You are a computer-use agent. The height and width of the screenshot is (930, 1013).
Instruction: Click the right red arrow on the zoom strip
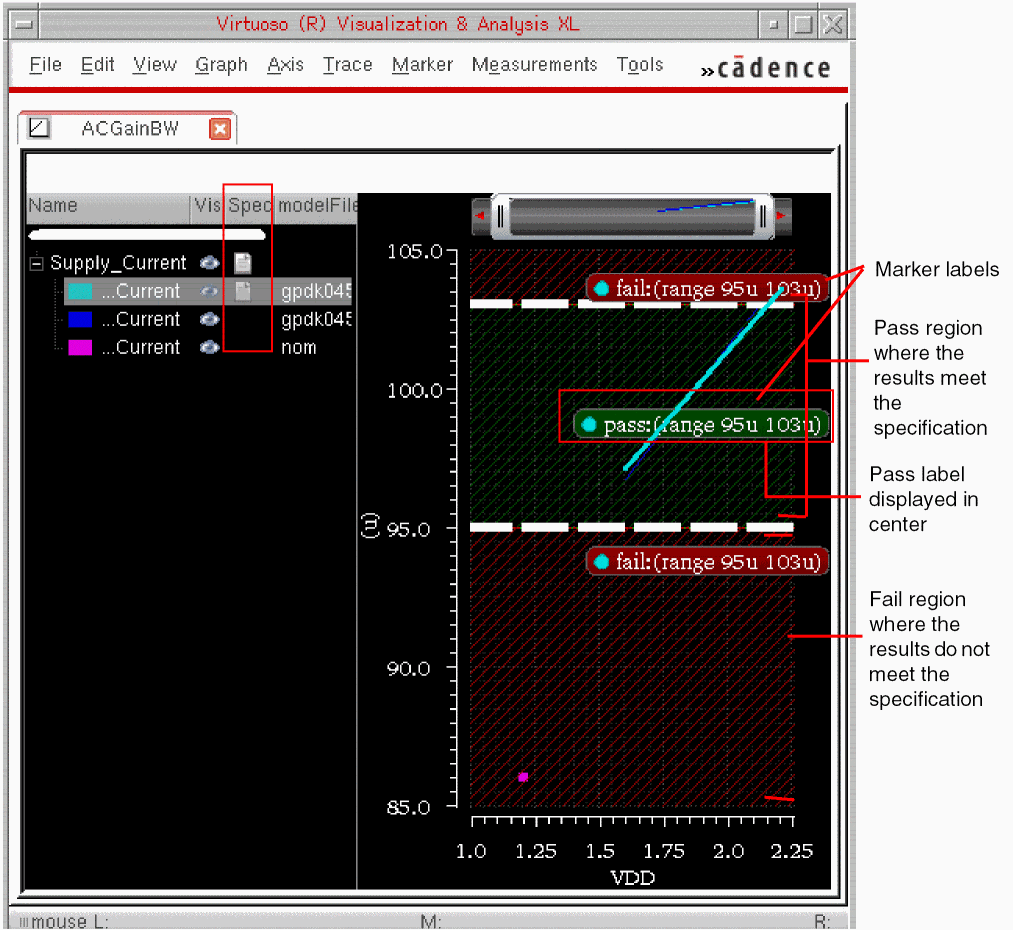coord(781,216)
